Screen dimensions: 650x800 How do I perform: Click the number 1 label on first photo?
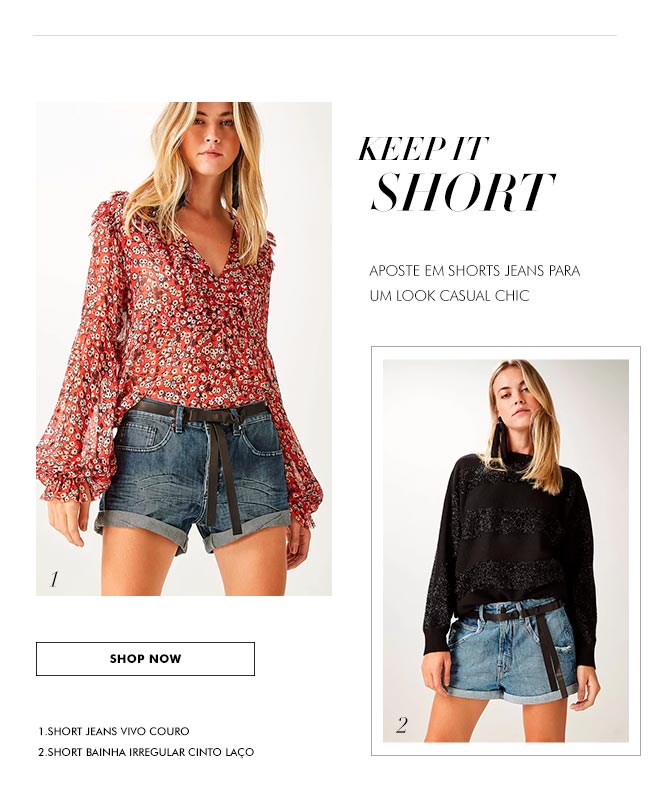click(54, 579)
